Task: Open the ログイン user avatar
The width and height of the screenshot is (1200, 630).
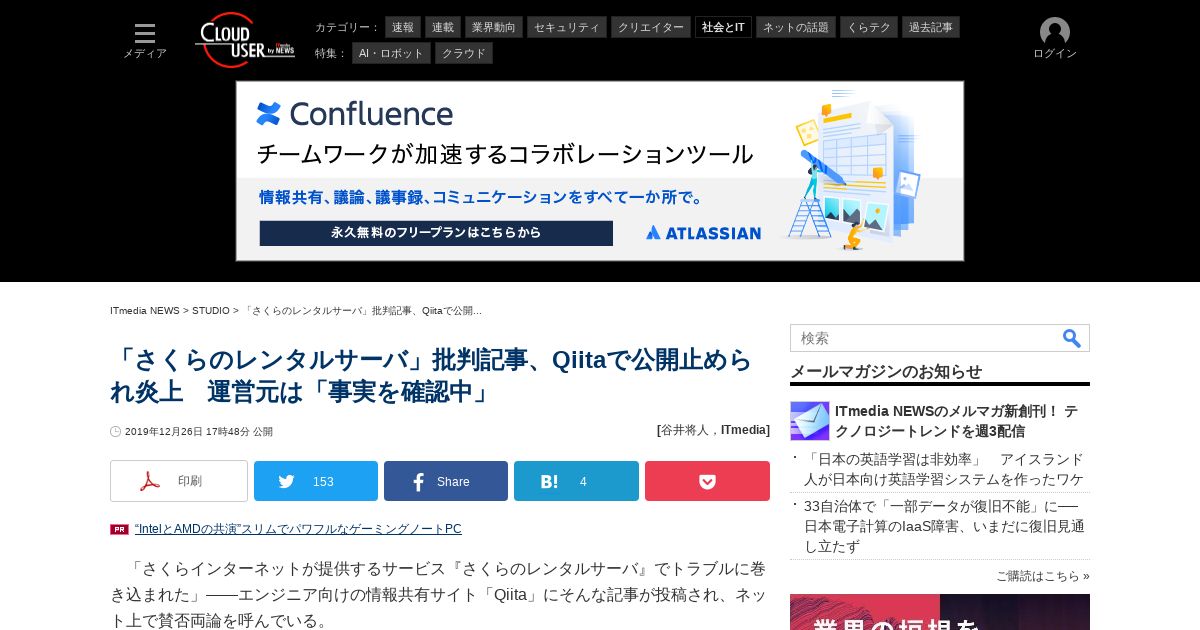Action: [x=1055, y=39]
